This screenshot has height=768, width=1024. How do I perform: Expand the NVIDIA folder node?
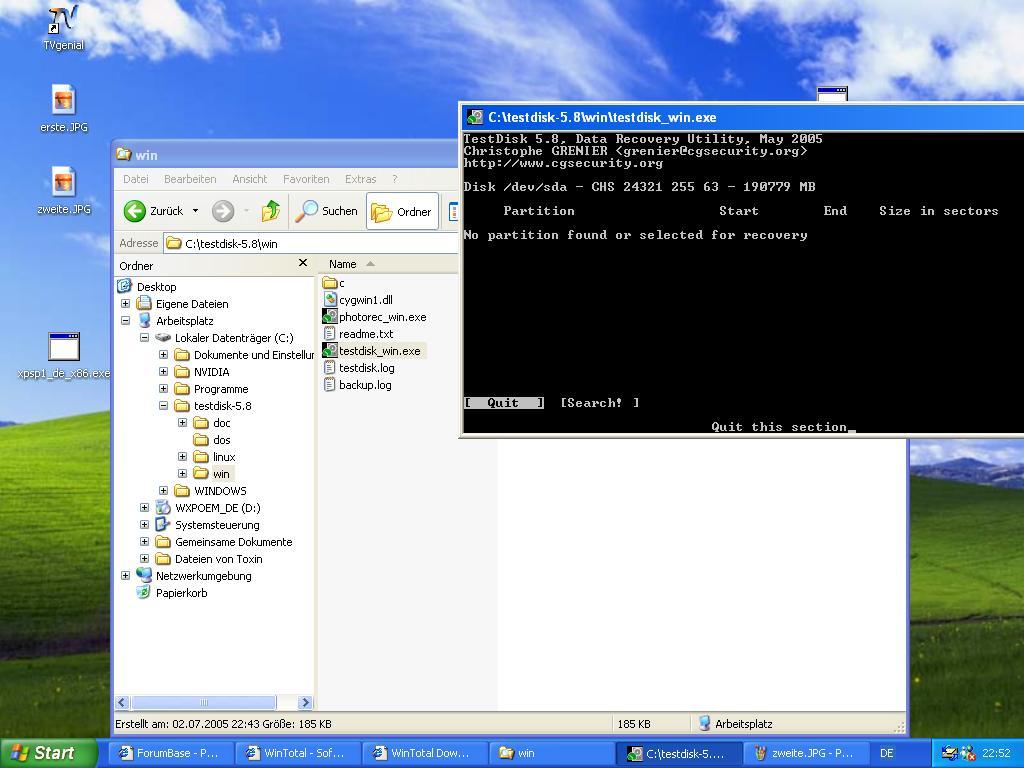coord(163,372)
